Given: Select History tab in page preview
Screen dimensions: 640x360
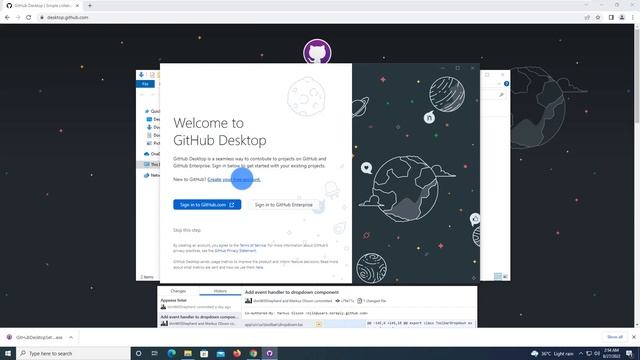Looking at the screenshot, I should click(x=220, y=291).
